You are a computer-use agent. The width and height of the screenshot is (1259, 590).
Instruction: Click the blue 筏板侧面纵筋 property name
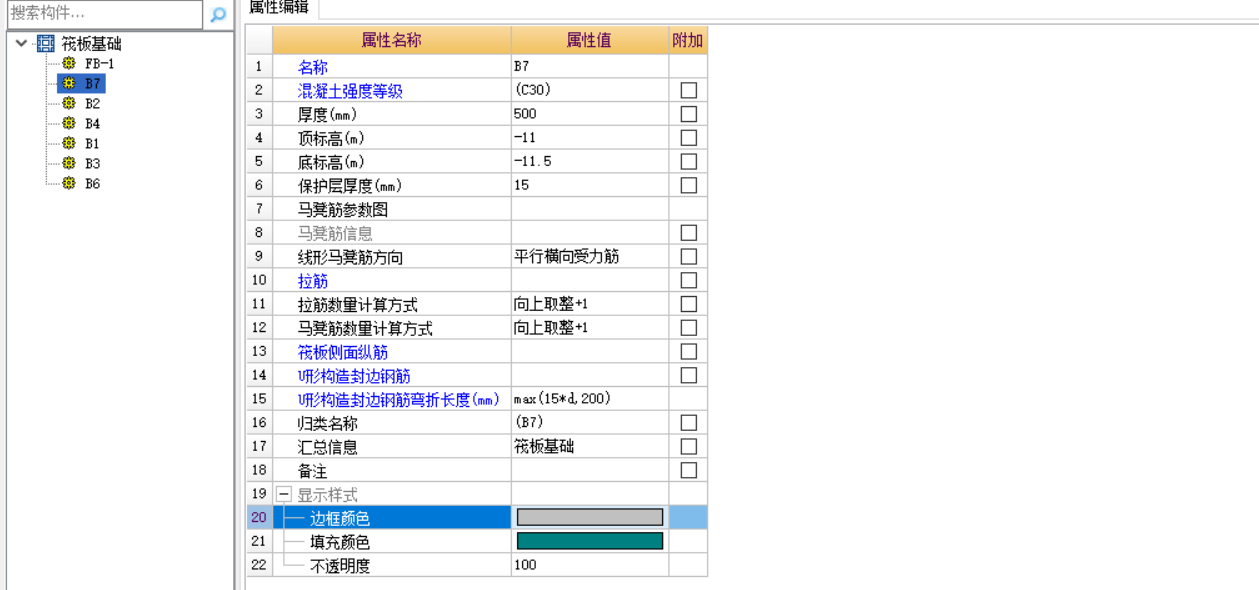click(343, 352)
